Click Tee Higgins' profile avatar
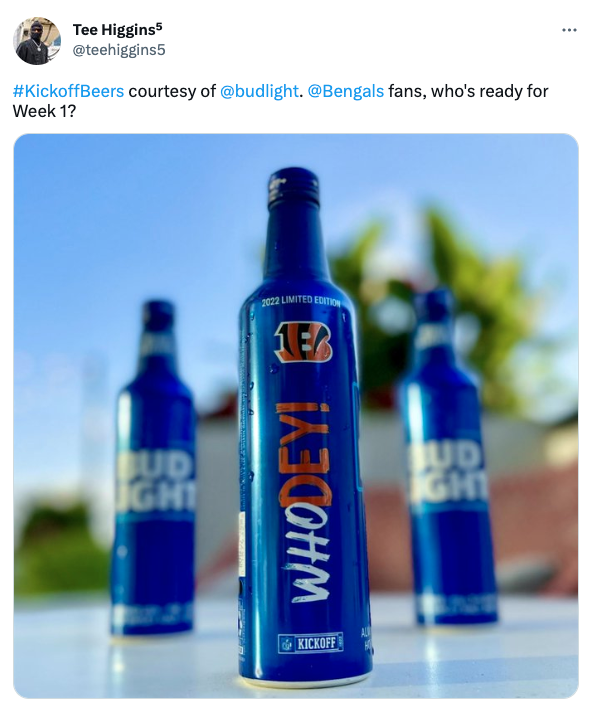Screen dimensions: 592x716 [37, 41]
